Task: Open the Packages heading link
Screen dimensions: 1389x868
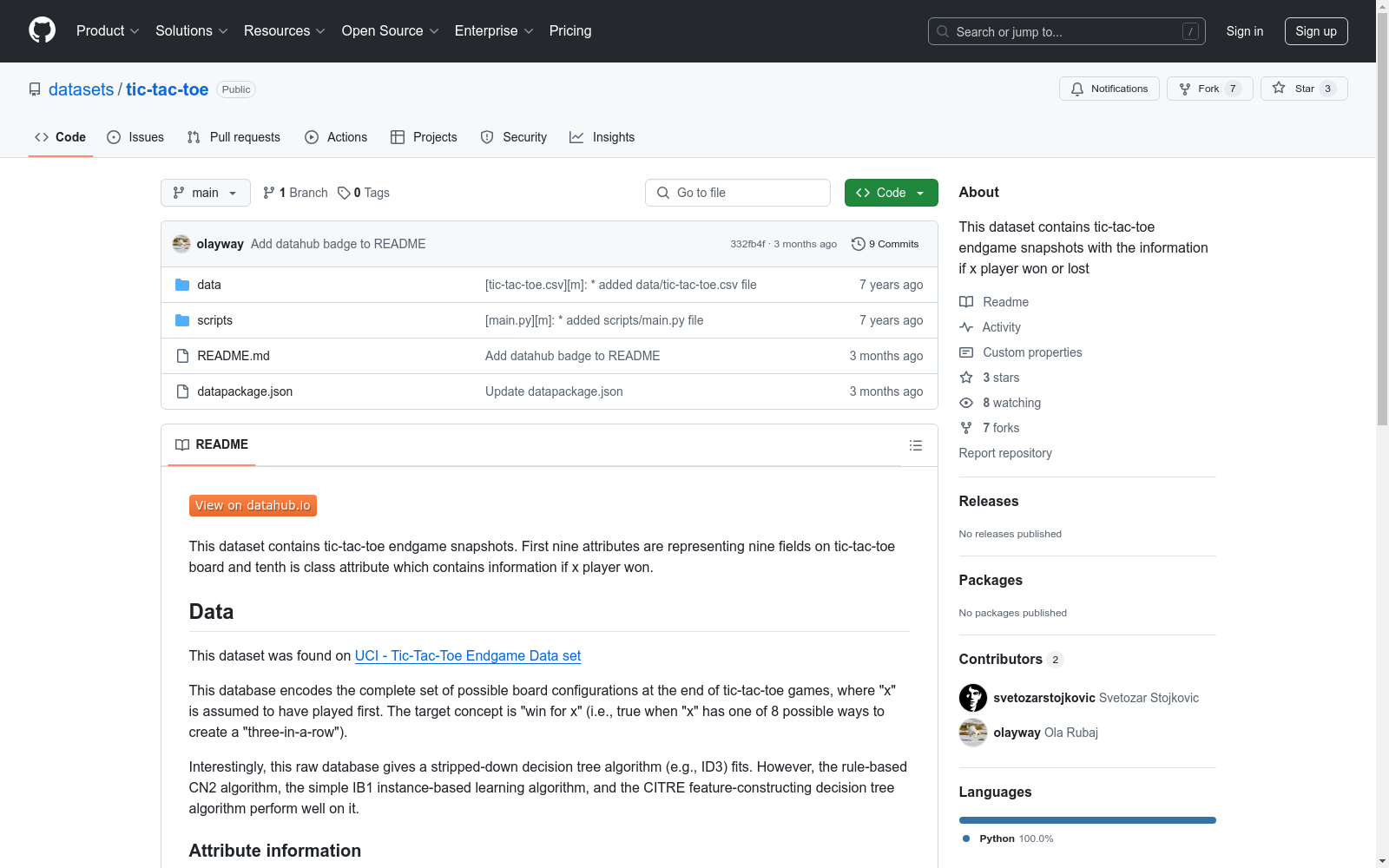Action: click(991, 581)
